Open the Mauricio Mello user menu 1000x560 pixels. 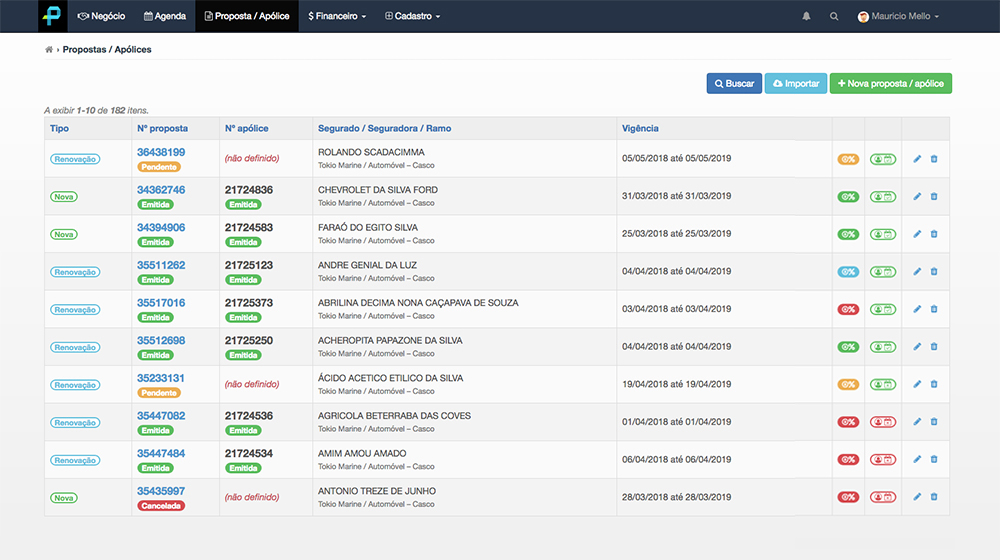[x=898, y=16]
